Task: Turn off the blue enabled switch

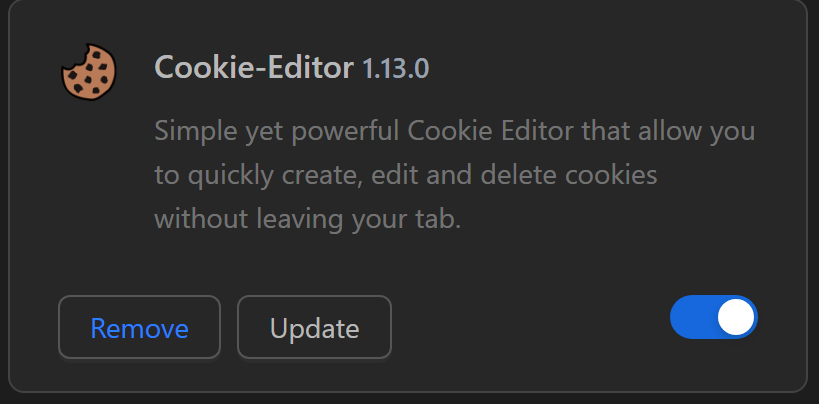Action: (713, 318)
